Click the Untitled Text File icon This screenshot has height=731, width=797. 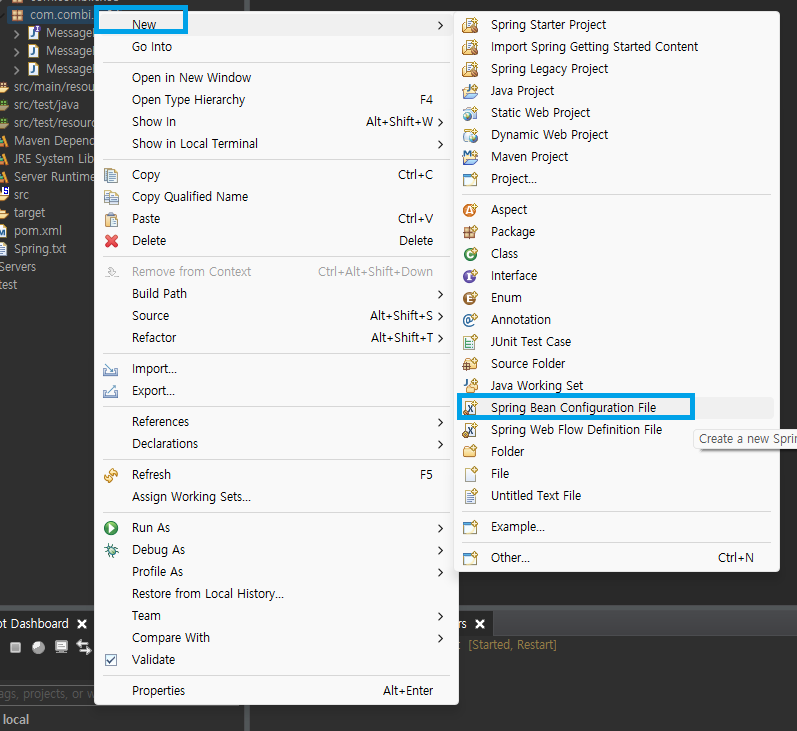click(x=470, y=496)
